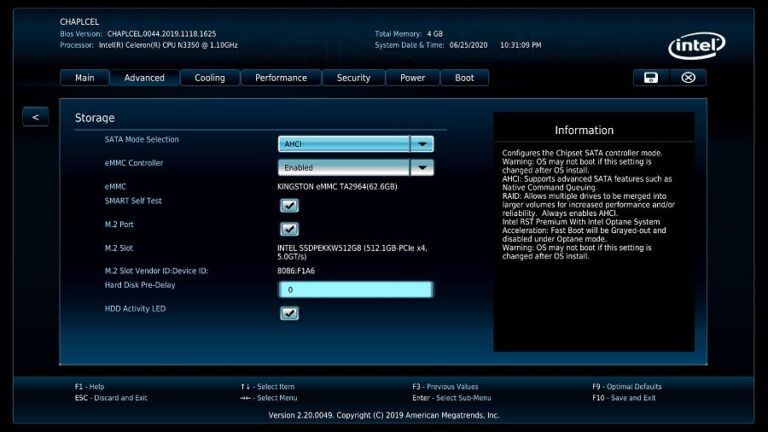Open the Performance tab
Image resolution: width=768 pixels, height=432 pixels.
pos(281,78)
